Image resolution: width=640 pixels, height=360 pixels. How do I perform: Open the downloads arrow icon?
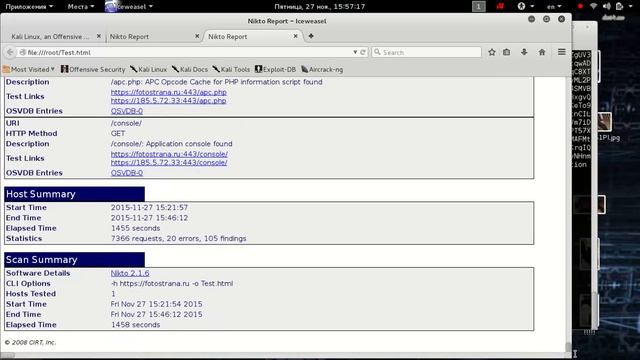pyautogui.click(x=524, y=52)
